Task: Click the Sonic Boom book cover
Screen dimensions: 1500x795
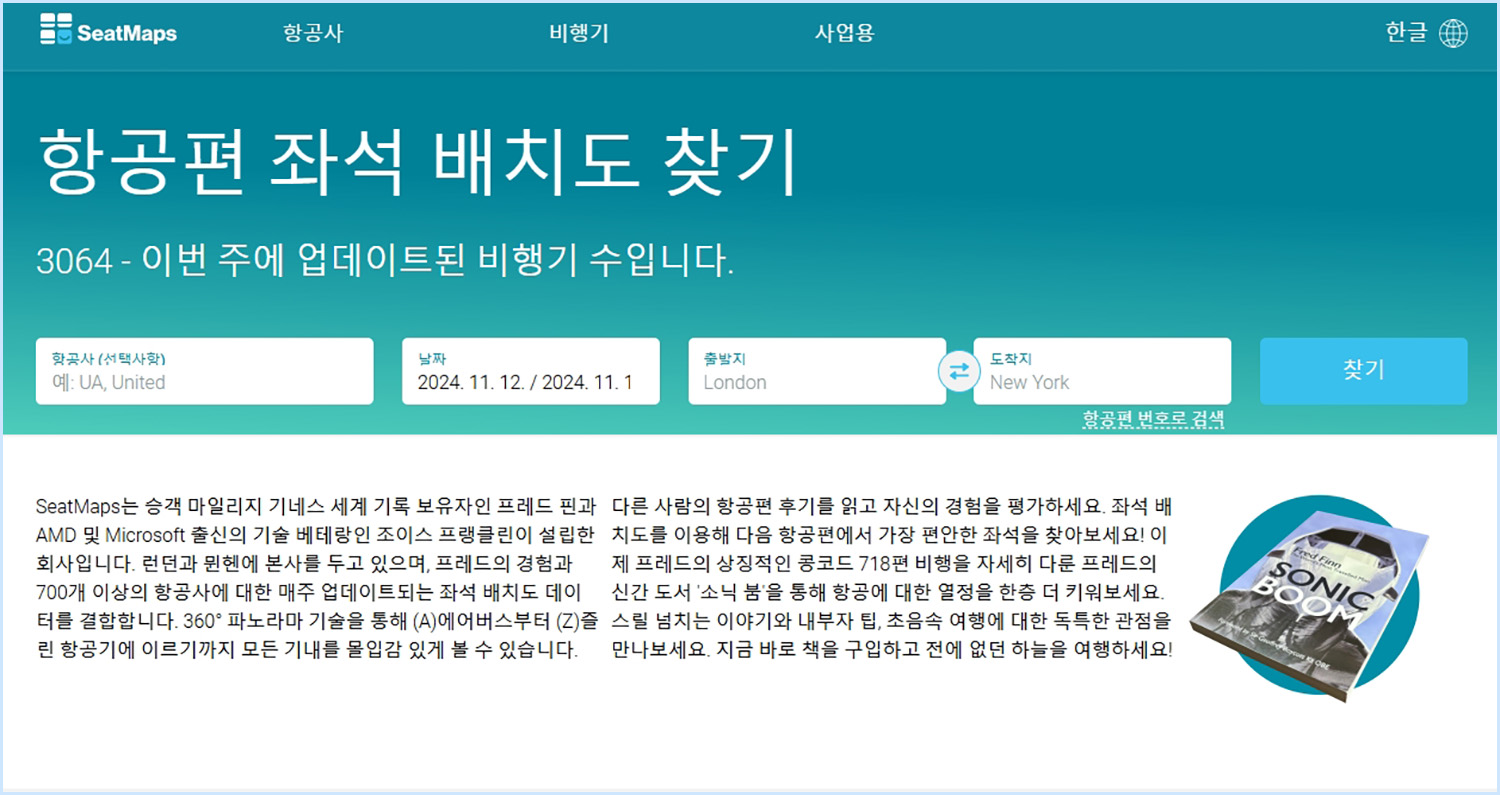Action: click(x=1307, y=606)
